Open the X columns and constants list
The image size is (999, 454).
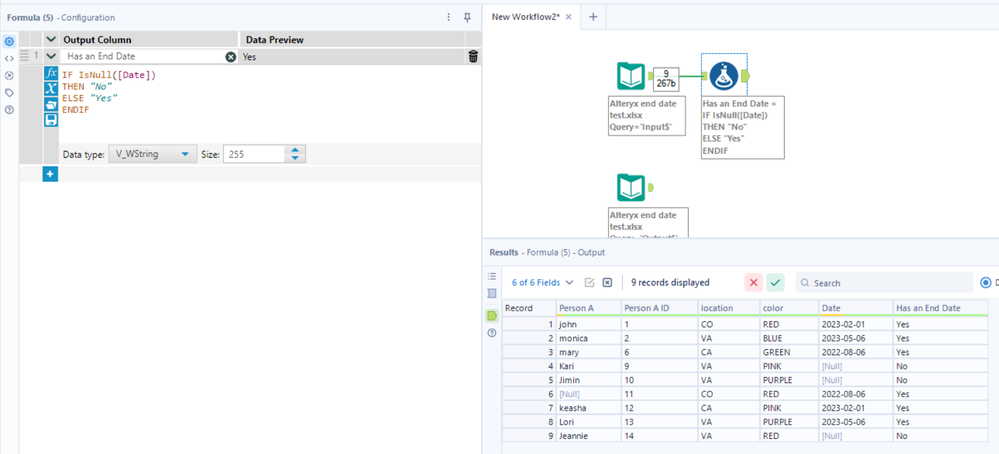52,89
